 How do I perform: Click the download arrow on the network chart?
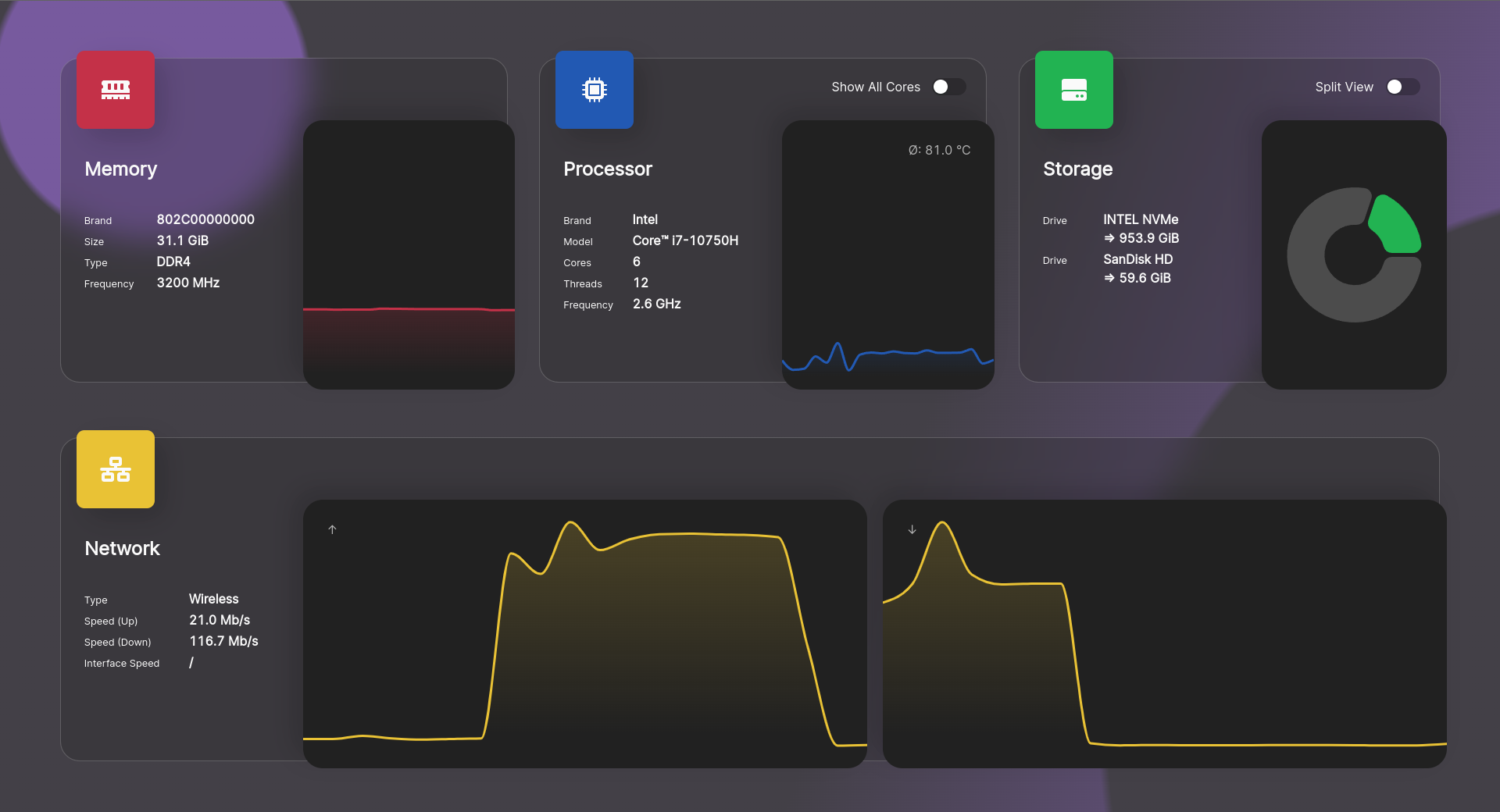click(911, 529)
